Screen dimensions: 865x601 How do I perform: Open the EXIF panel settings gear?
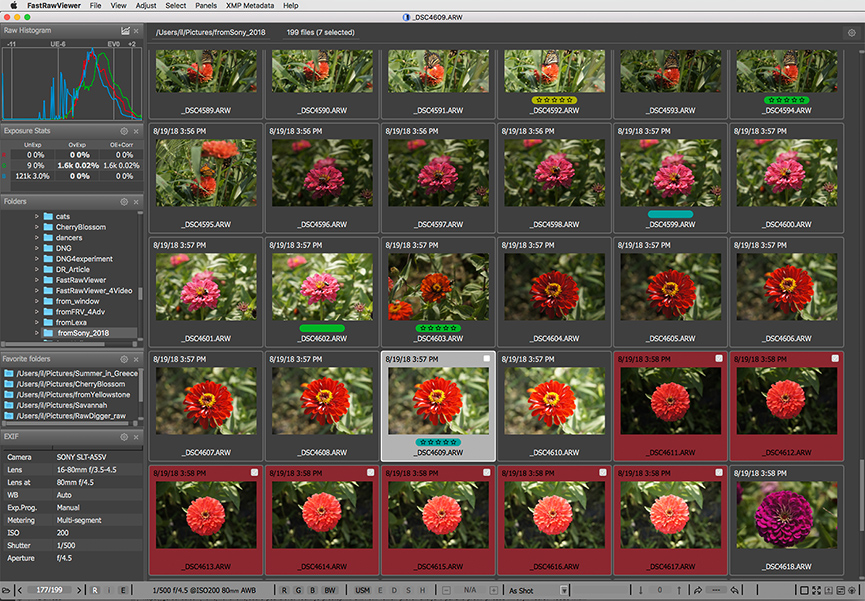(x=124, y=437)
